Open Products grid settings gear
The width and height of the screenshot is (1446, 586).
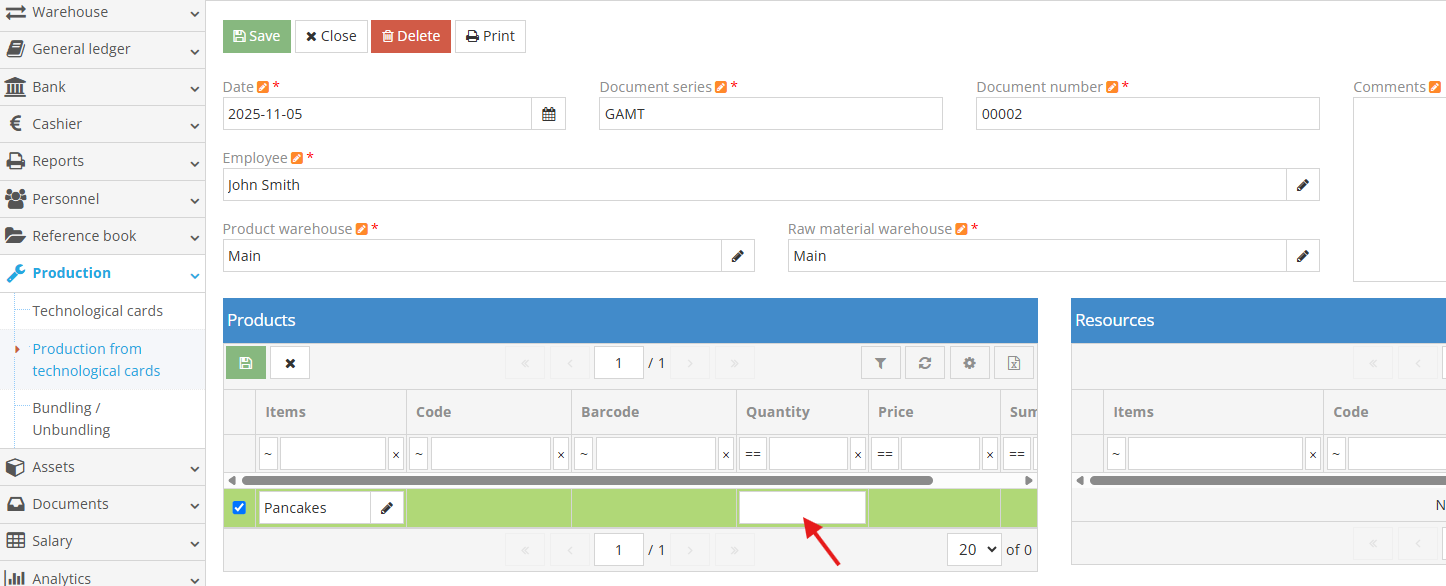pyautogui.click(x=969, y=362)
